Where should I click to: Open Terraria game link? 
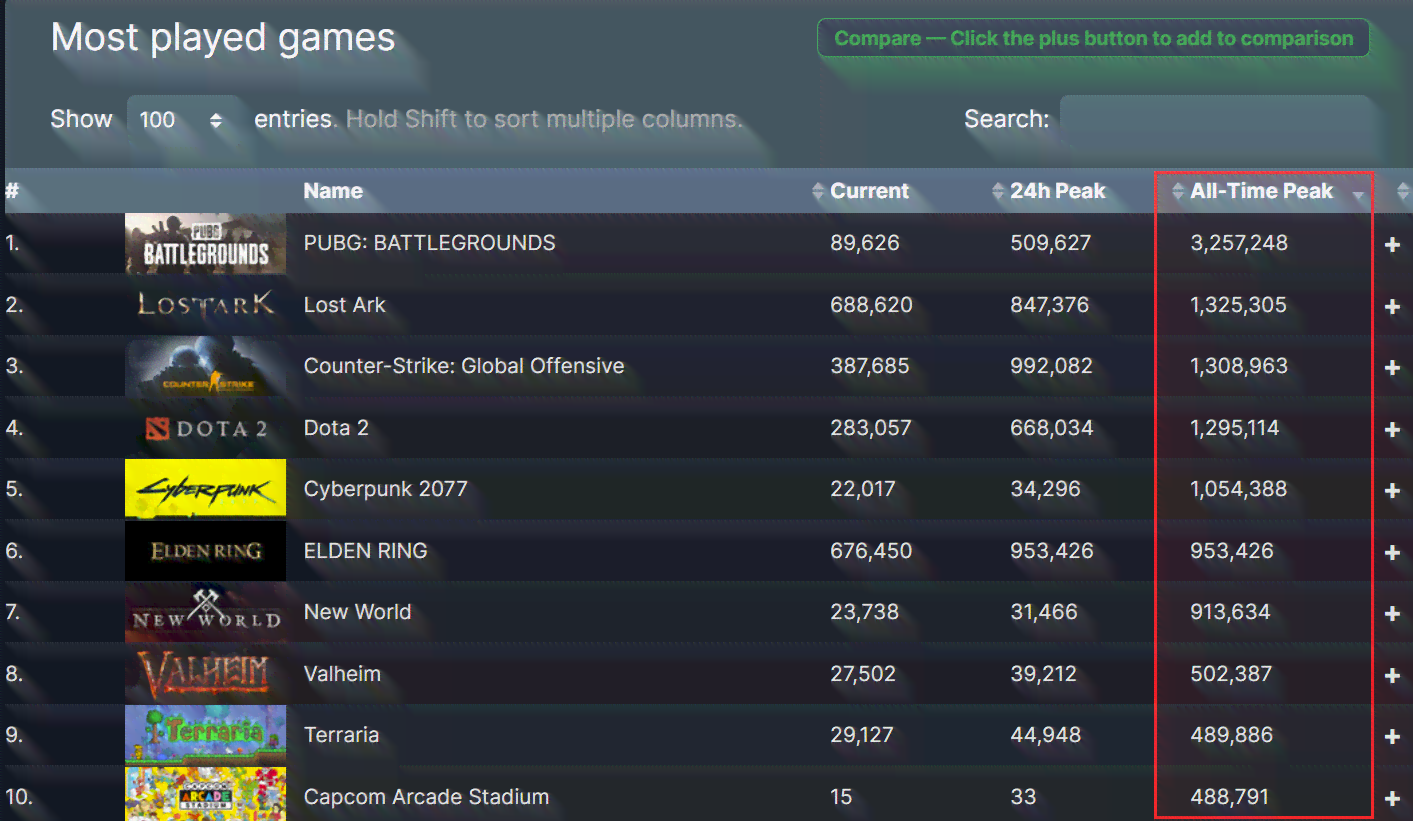point(341,735)
